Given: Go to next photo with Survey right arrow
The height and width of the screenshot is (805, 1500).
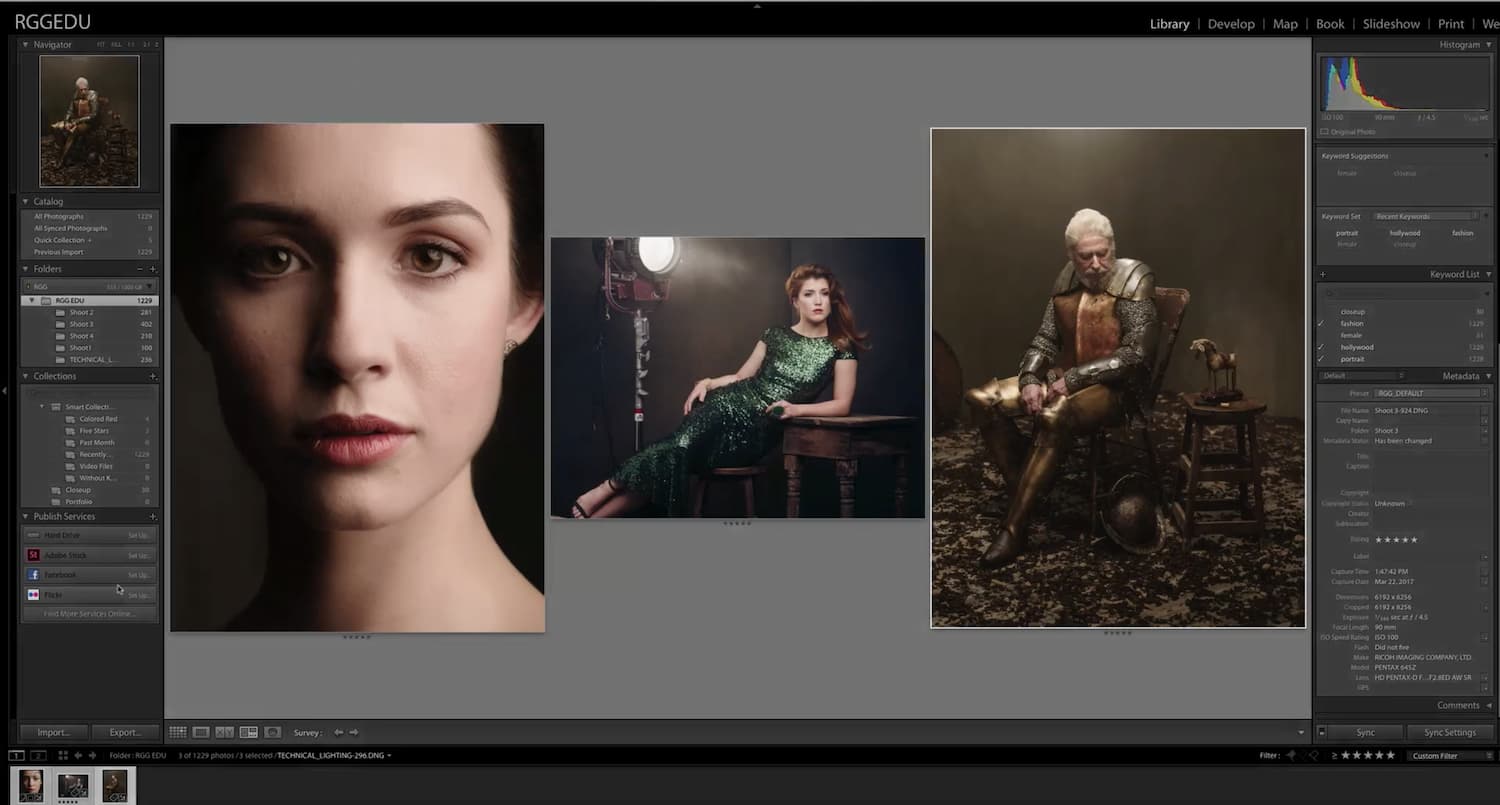Looking at the screenshot, I should click(354, 732).
